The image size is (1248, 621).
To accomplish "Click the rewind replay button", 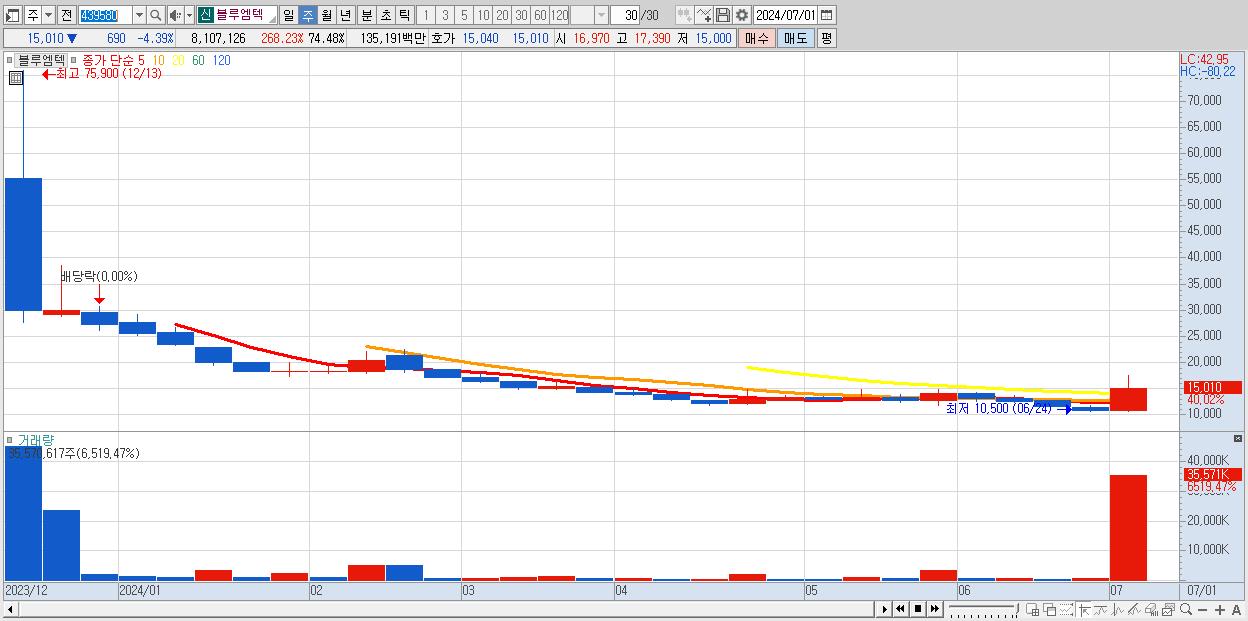I will click(900, 609).
